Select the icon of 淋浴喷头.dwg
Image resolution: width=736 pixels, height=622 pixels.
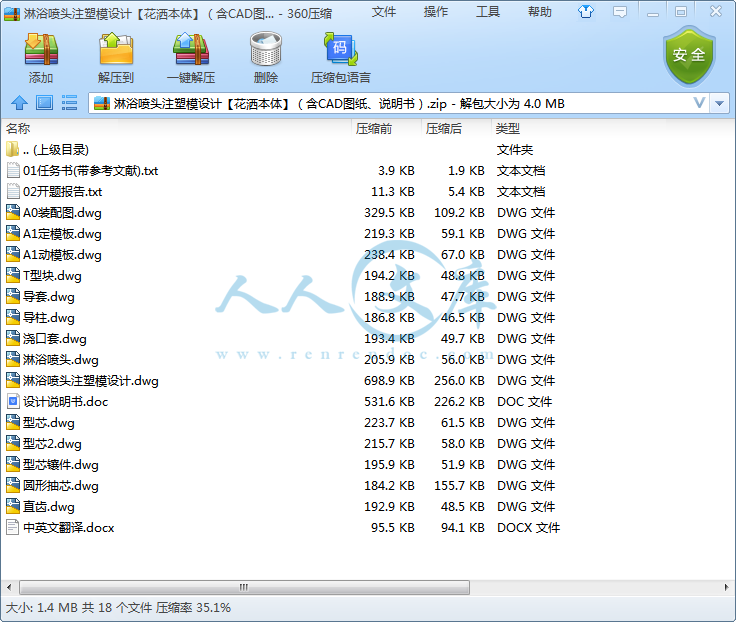tap(13, 360)
